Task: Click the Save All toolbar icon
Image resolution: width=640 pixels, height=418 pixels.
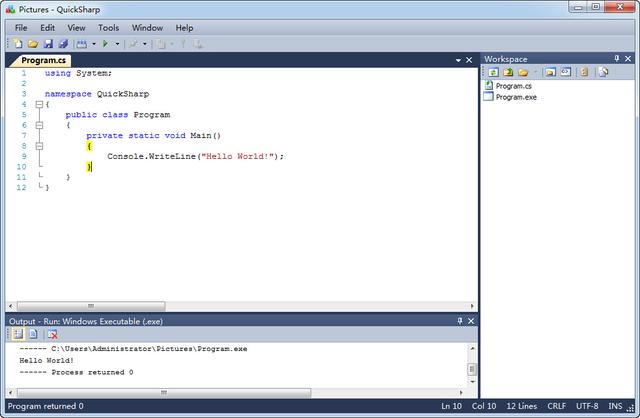Action: point(63,44)
